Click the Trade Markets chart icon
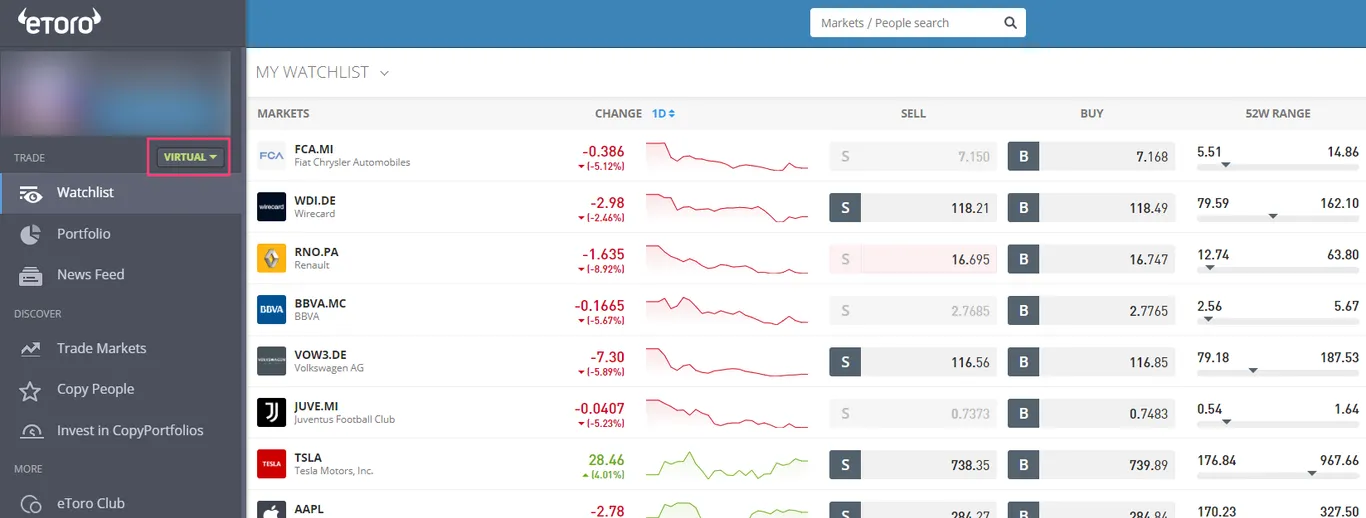1366x518 pixels. point(30,349)
